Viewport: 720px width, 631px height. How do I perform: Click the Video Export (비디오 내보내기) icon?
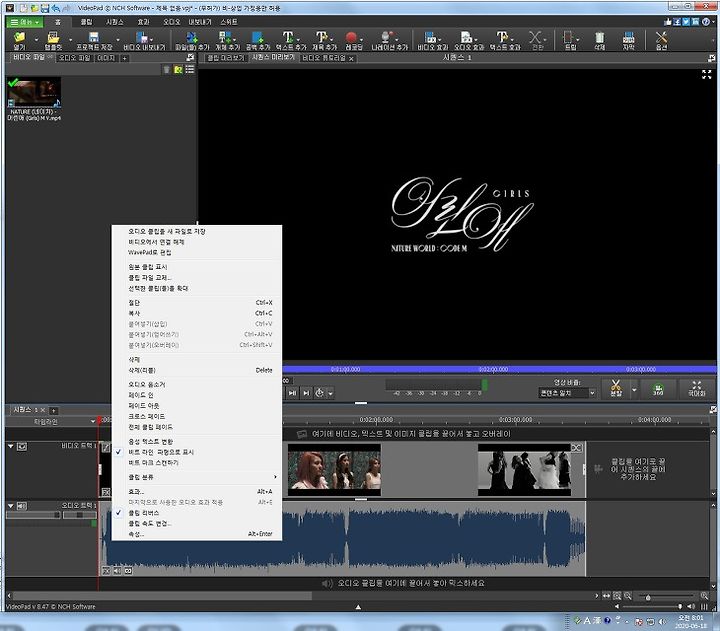tap(142, 37)
